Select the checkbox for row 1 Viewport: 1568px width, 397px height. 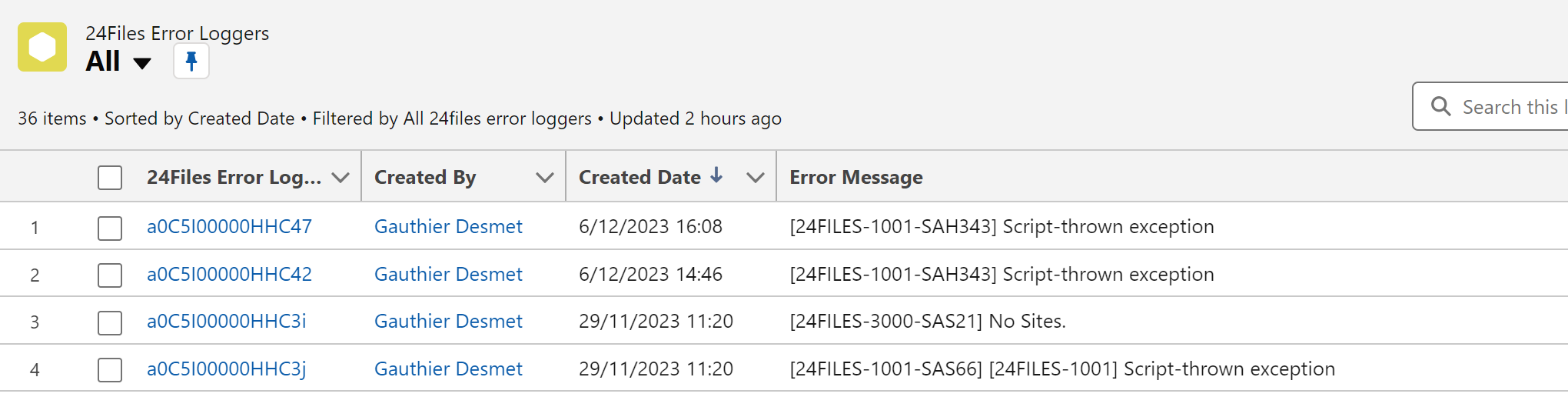110,228
